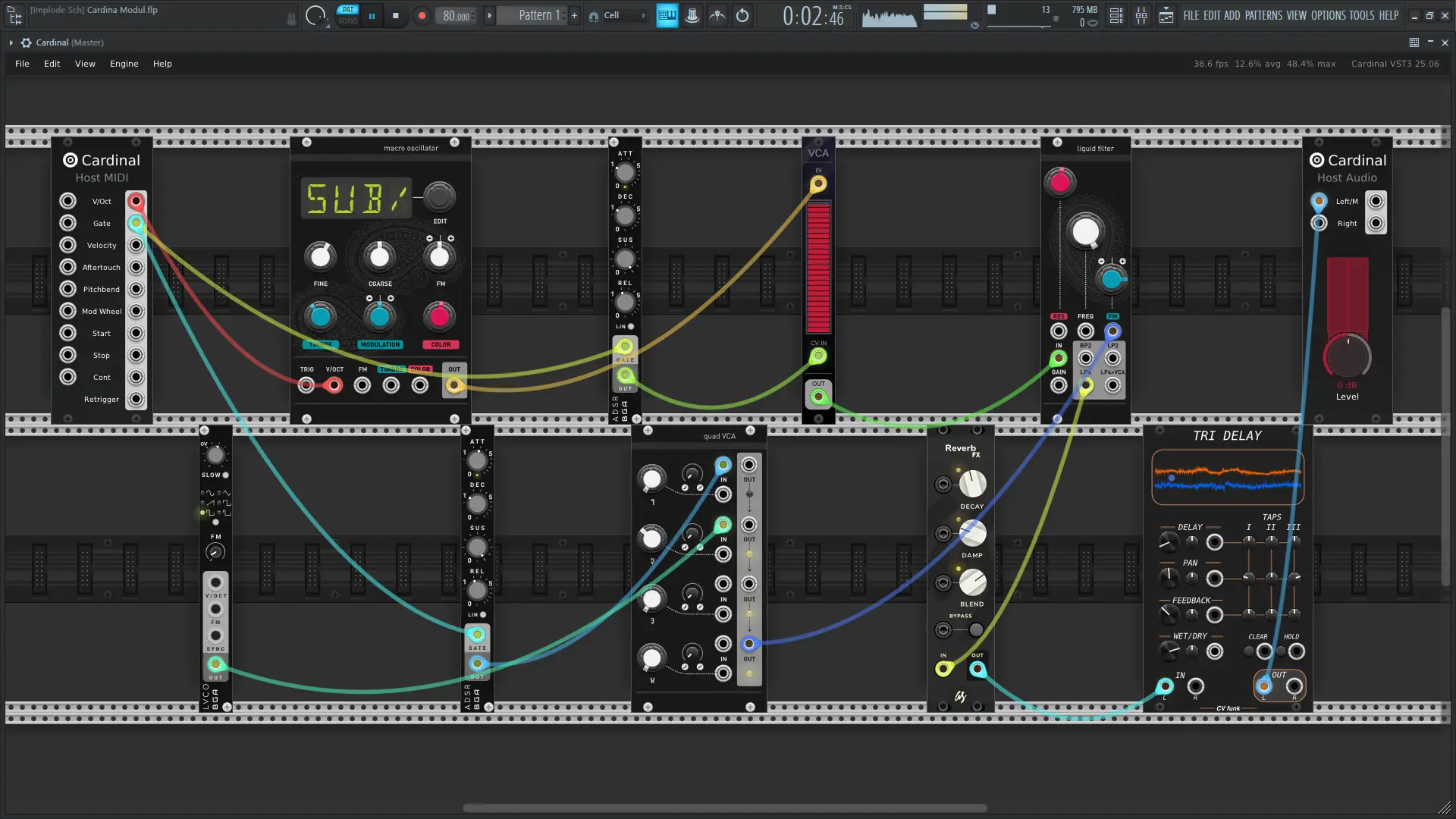Open the channel rack icon
1456x819 pixels.
coord(1116,15)
